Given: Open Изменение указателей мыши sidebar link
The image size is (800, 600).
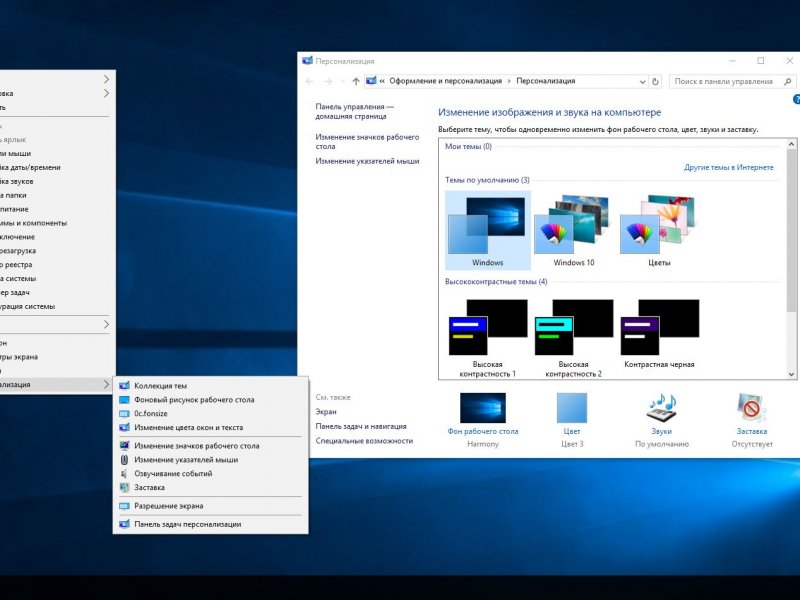Looking at the screenshot, I should pyautogui.click(x=367, y=161).
